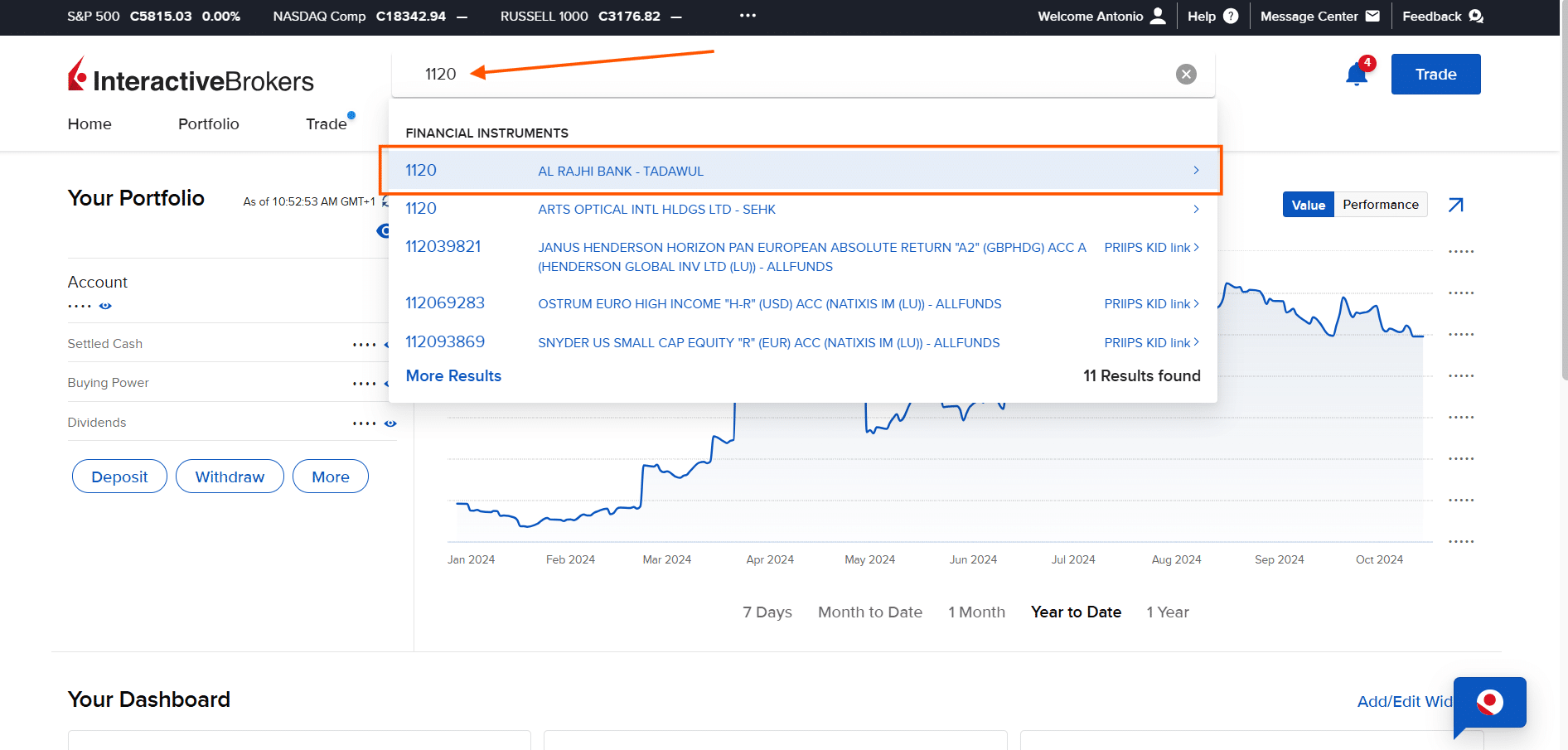Select Year to Date chart range
Viewport: 1568px width, 750px height.
[x=1076, y=612]
